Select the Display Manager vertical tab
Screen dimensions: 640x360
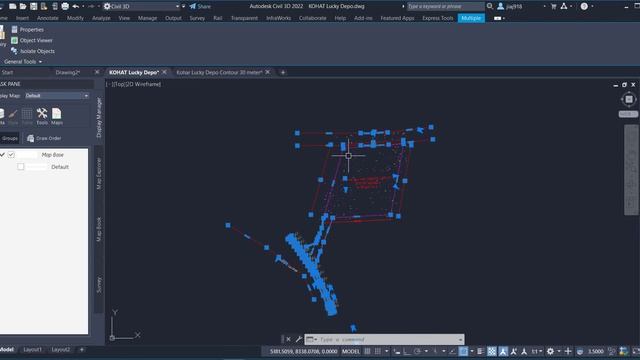tap(99, 118)
